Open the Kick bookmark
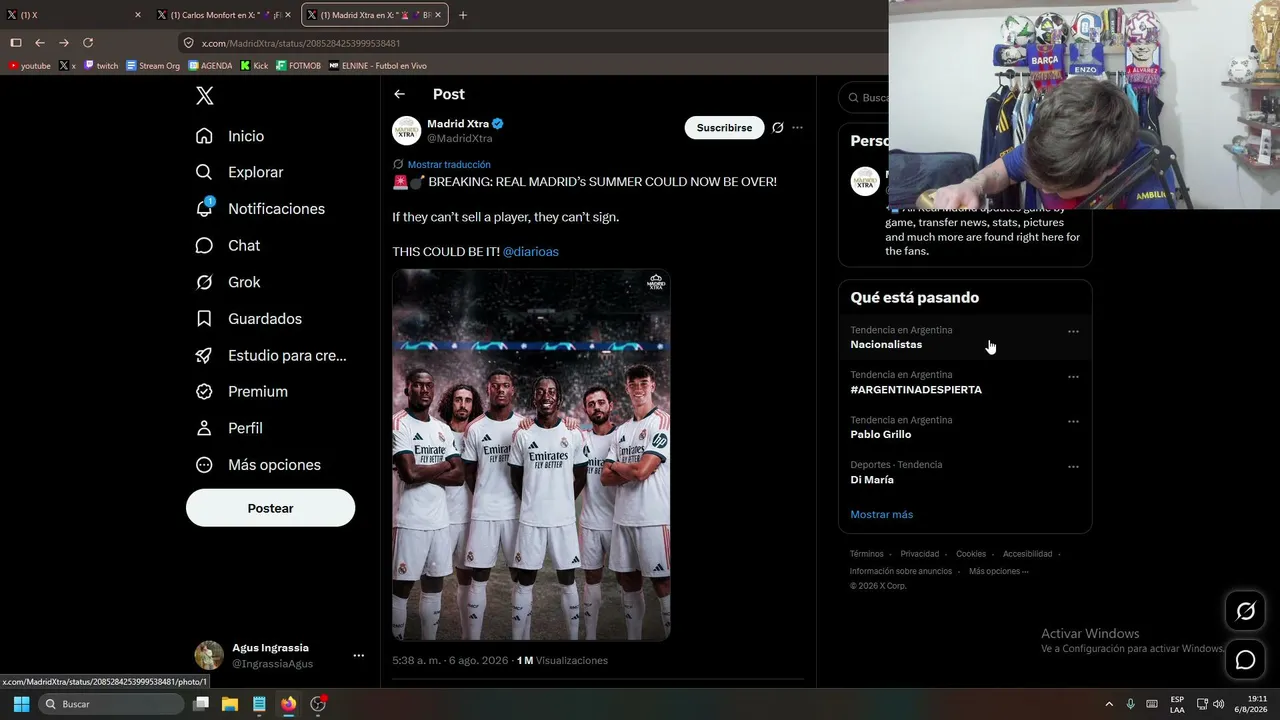Viewport: 1280px width, 720px height. (254, 66)
